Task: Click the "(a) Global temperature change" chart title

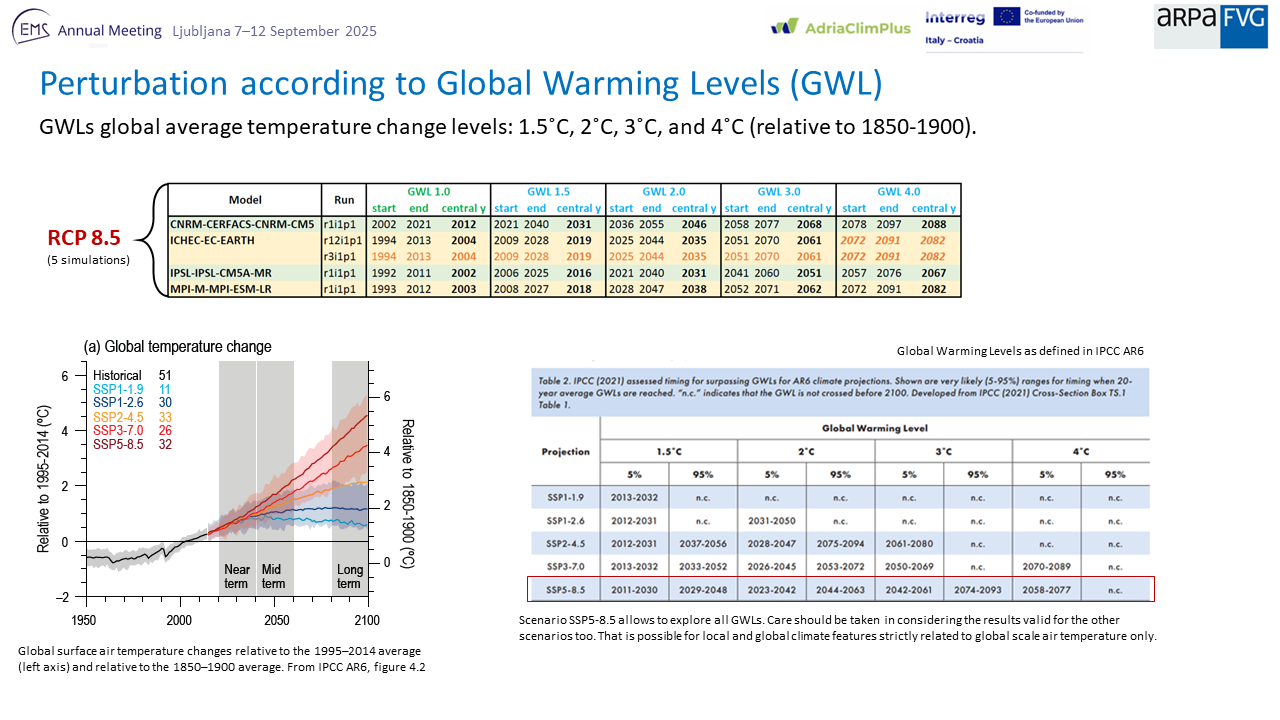Action: tap(177, 347)
